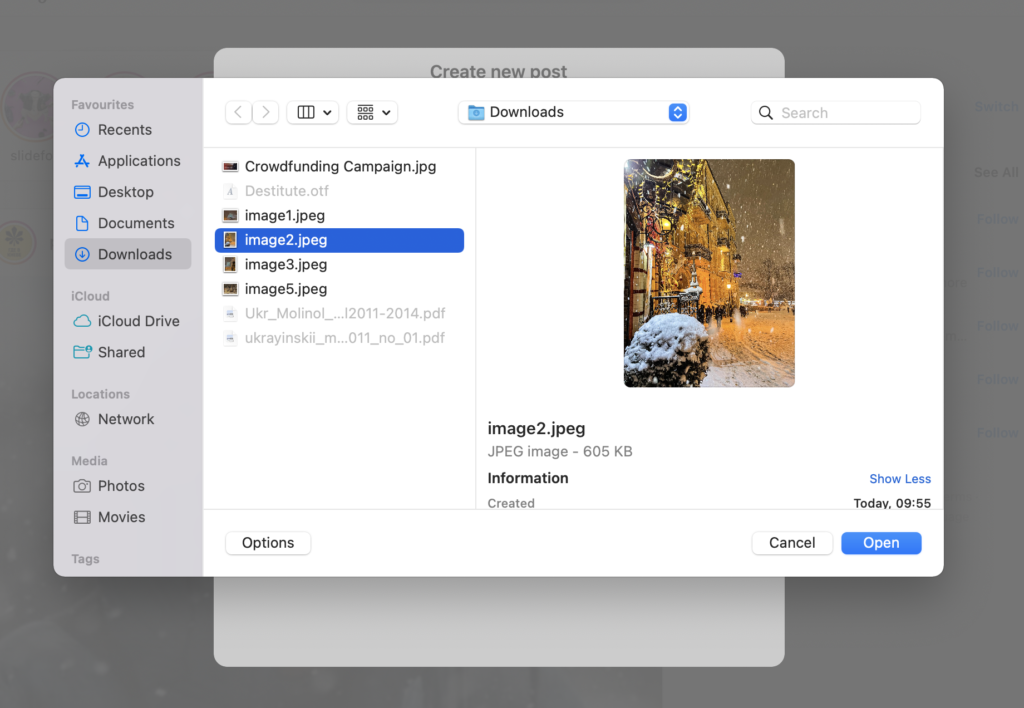Click the greyed-out Destitute.otf file name

coord(287,191)
